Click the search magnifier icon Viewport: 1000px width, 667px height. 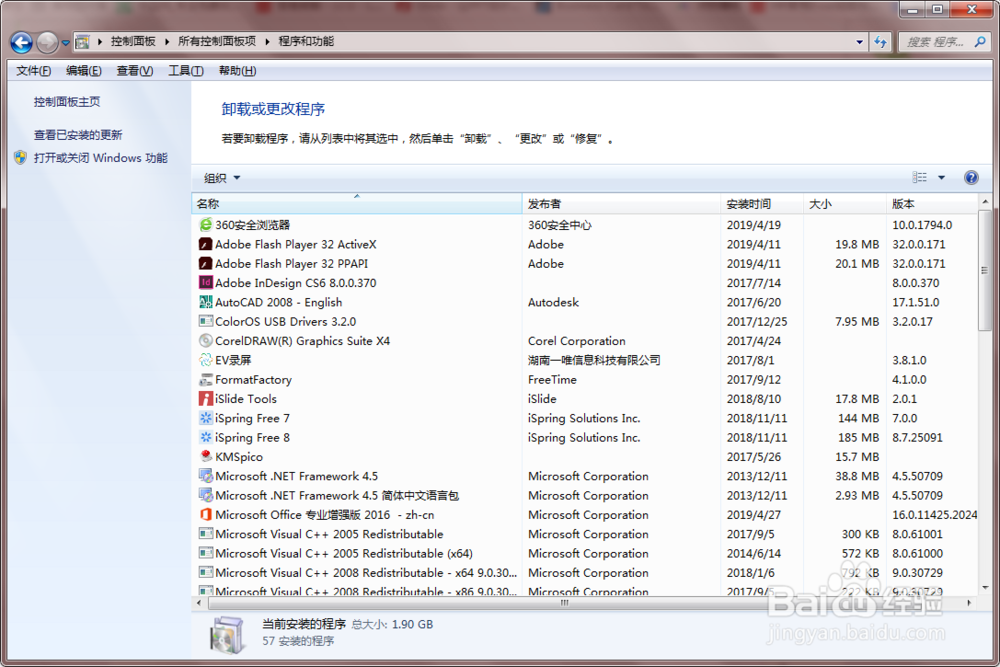tap(980, 42)
